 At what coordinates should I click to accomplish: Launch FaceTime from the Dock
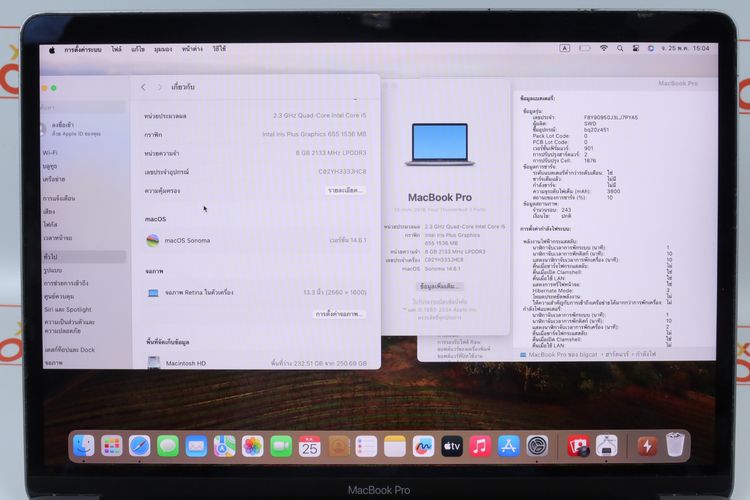281,446
